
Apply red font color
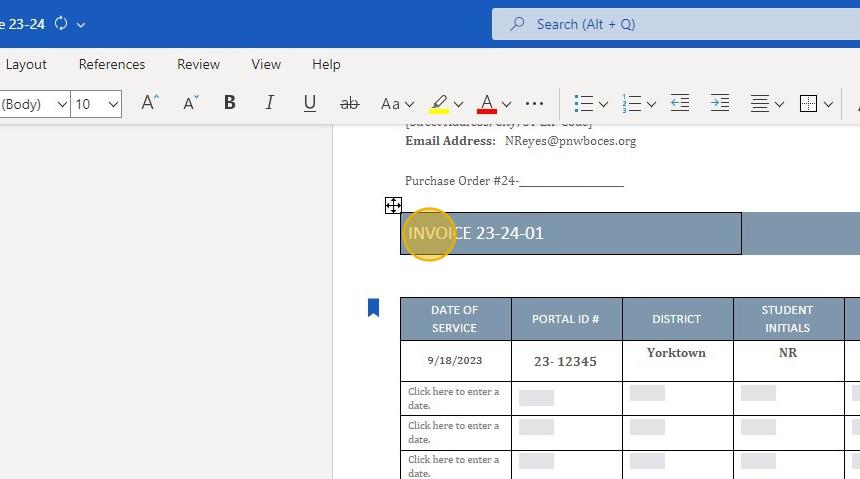[486, 103]
